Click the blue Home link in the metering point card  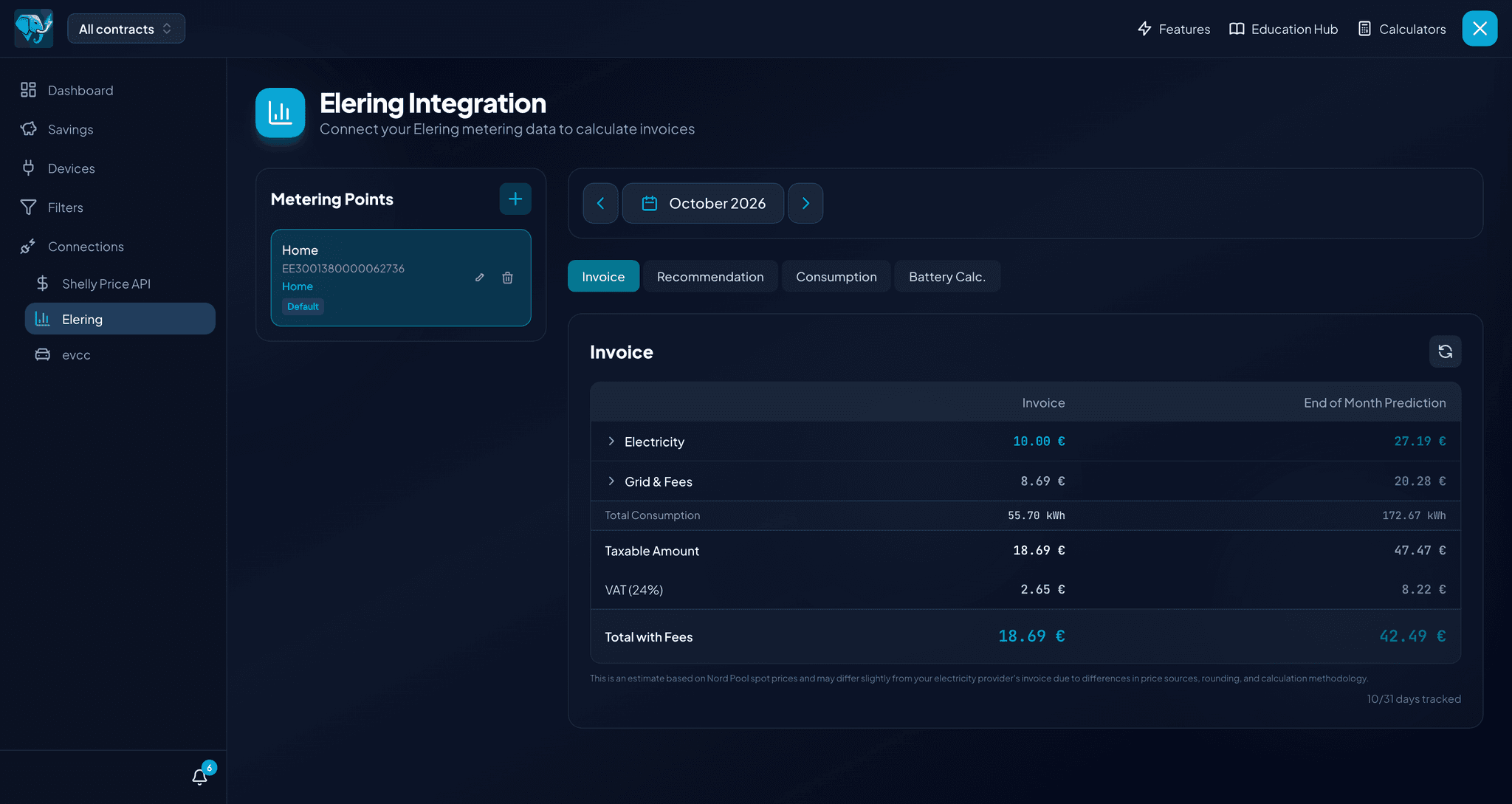click(298, 286)
